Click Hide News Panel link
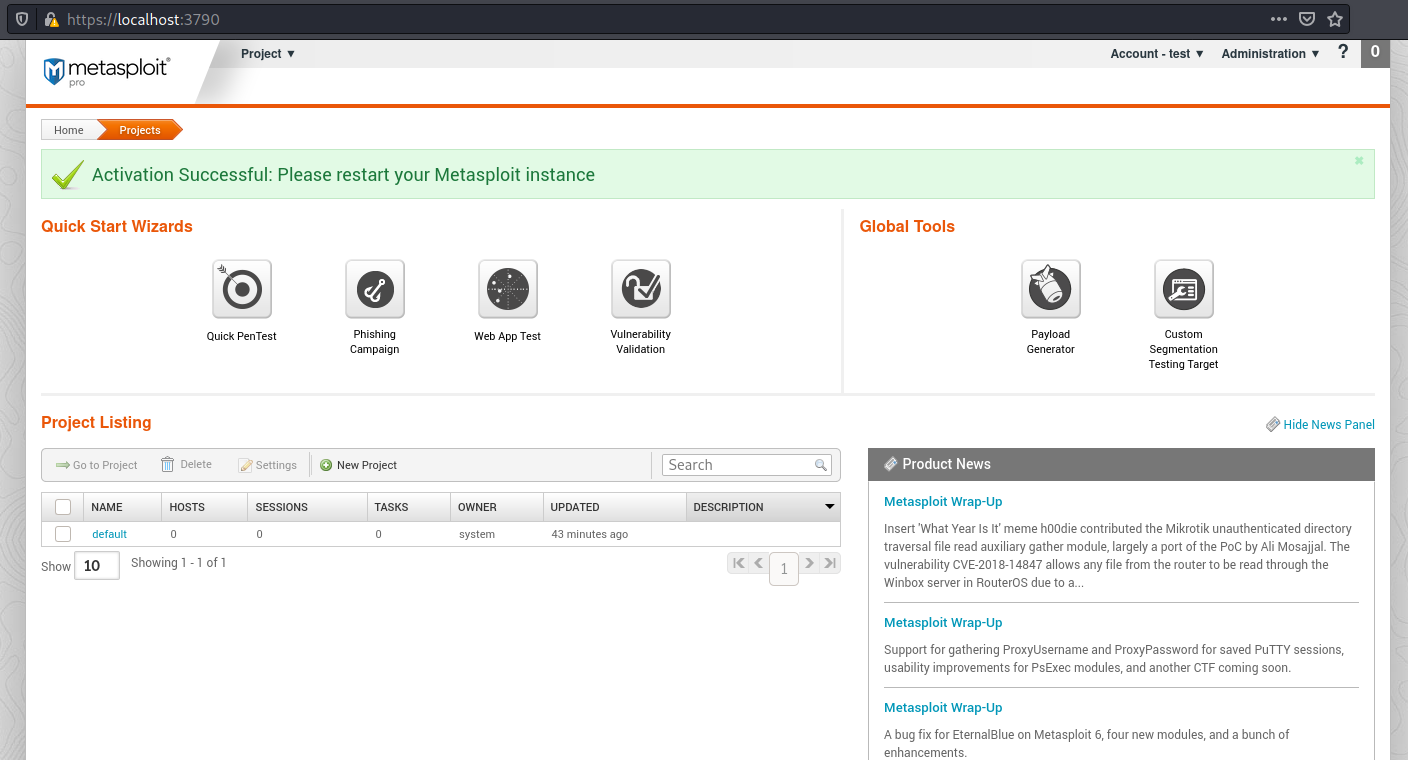This screenshot has width=1408, height=760. (1320, 425)
